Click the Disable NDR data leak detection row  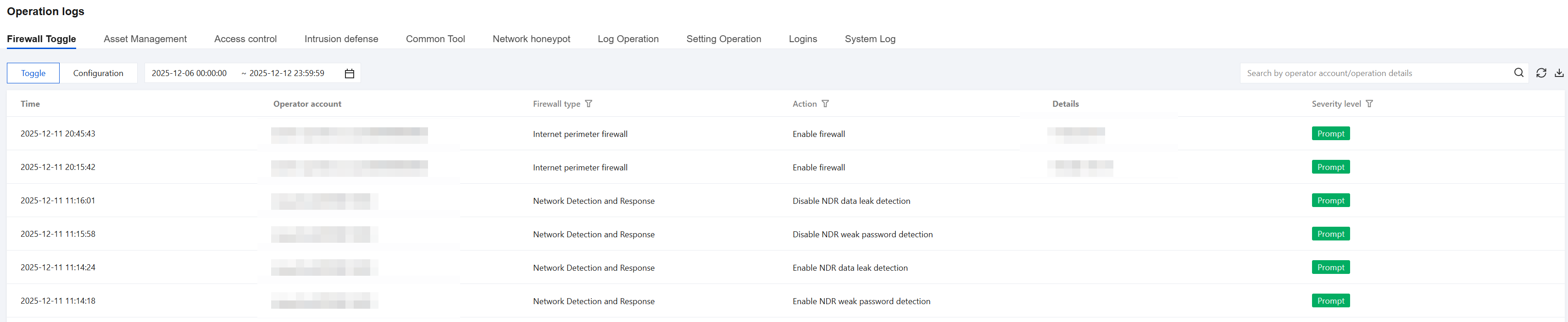851,201
